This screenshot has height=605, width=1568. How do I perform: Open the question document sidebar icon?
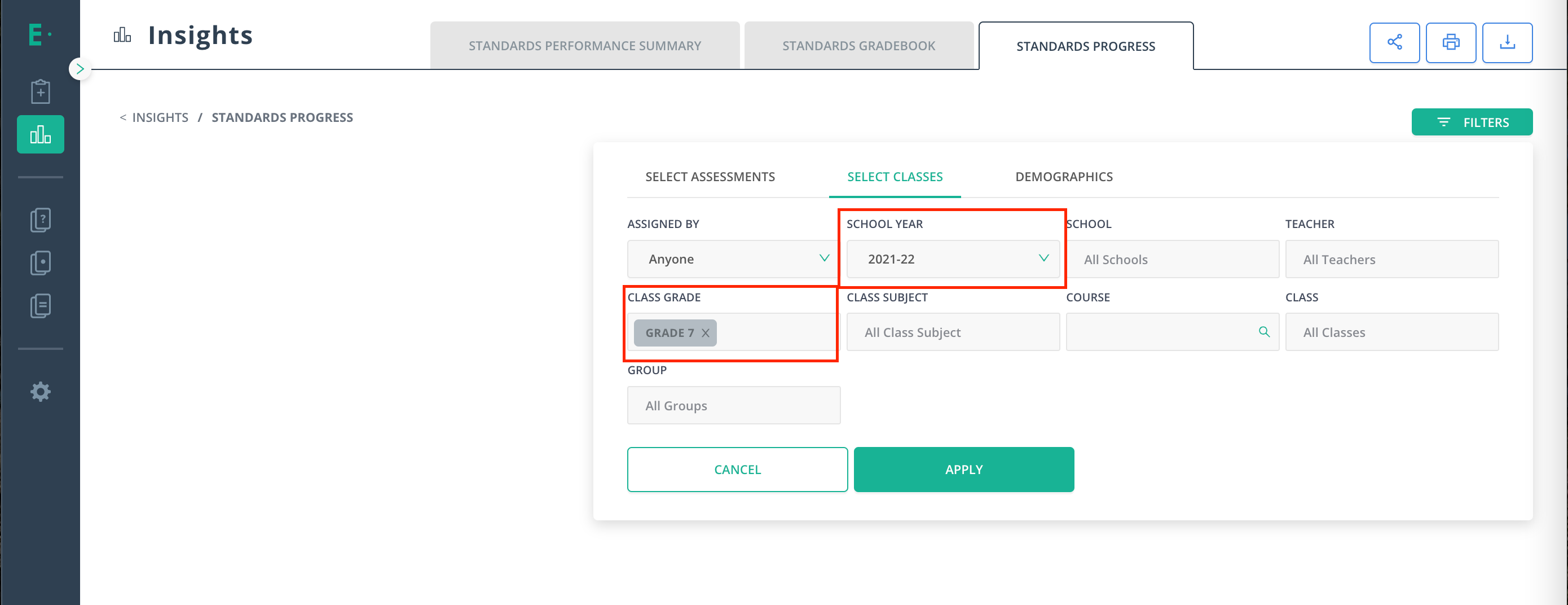point(40,220)
